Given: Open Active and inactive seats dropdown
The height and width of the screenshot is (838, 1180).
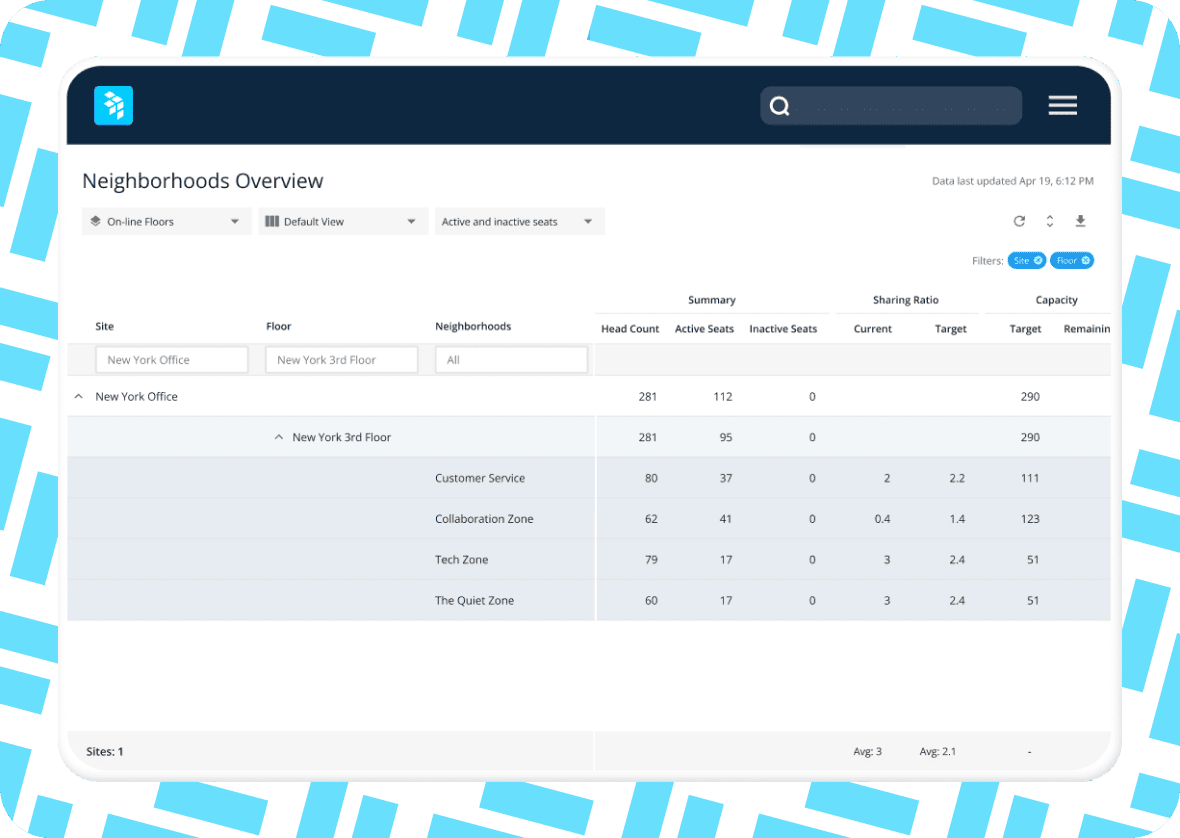Looking at the screenshot, I should (519, 222).
